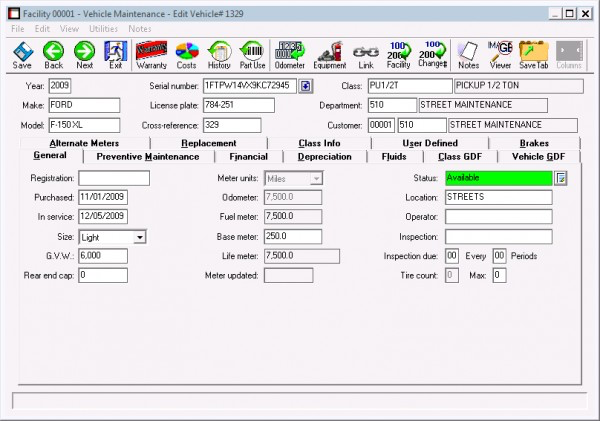Click the disabled Columns toolbar icon
Screen dimensions: 600x421
[569, 55]
